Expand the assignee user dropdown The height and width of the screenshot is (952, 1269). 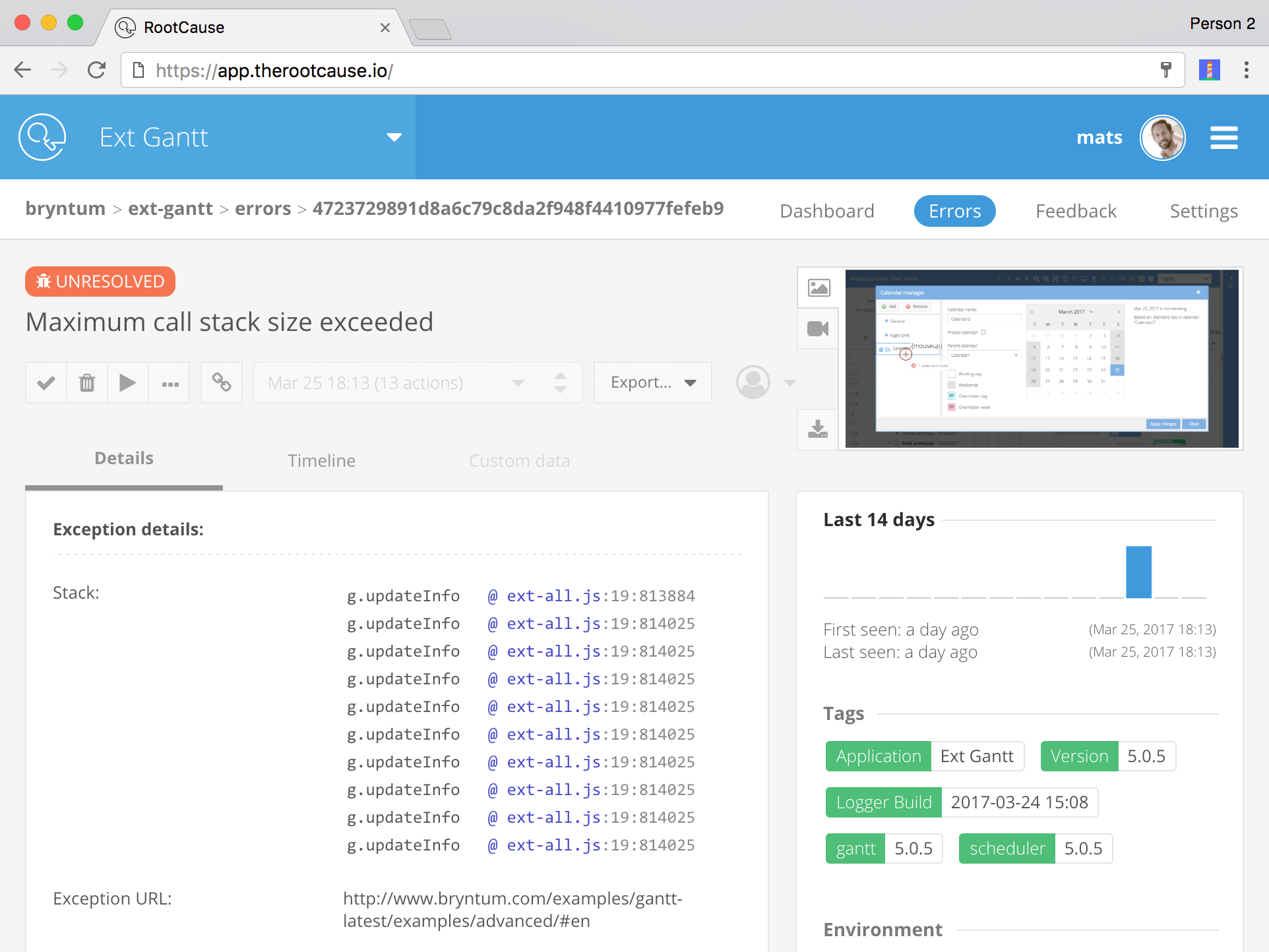pyautogui.click(x=790, y=383)
